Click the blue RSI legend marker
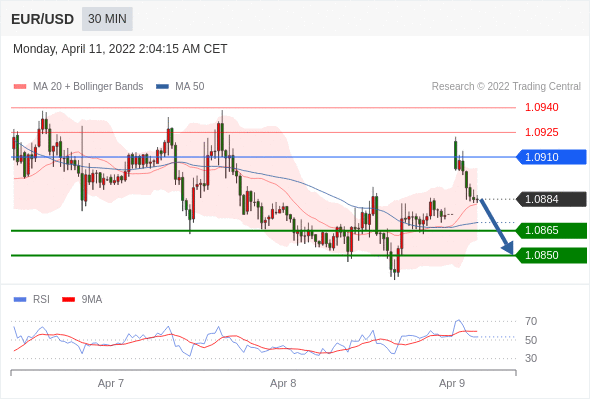 point(20,300)
